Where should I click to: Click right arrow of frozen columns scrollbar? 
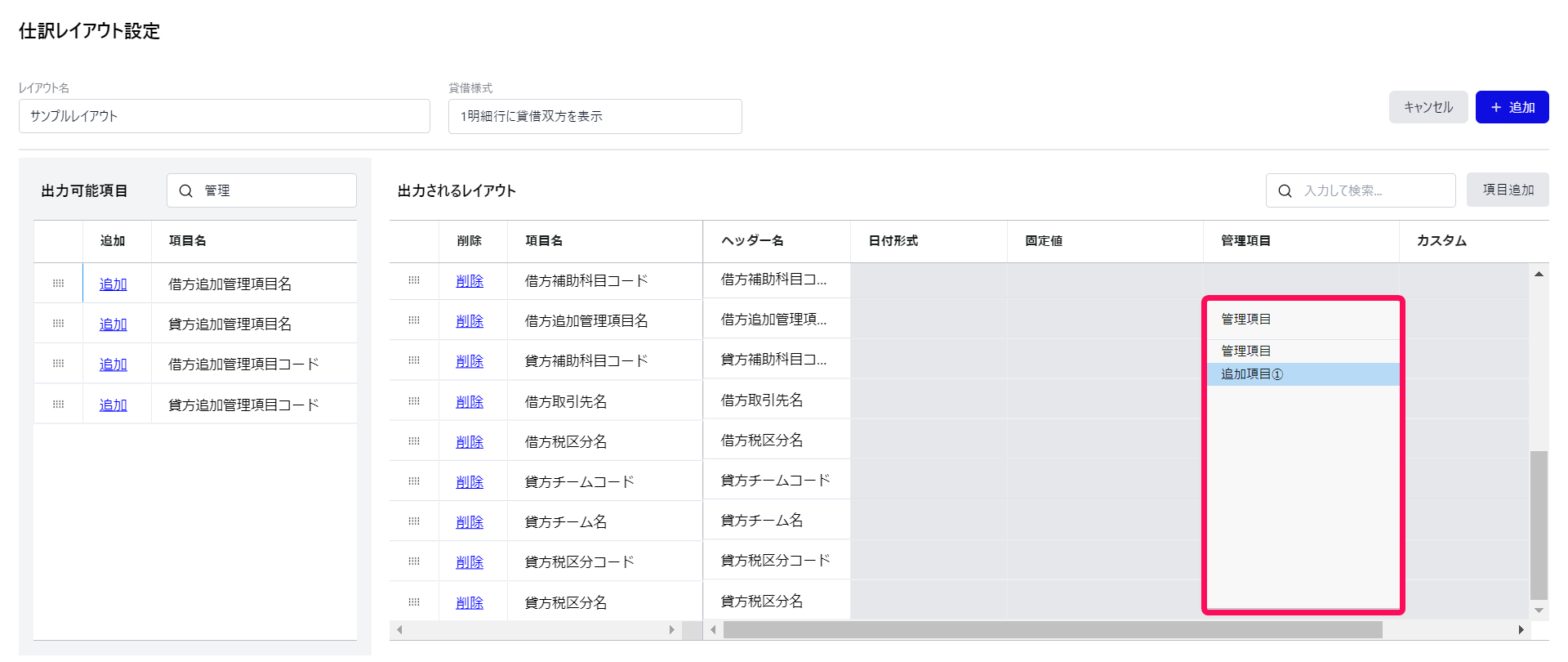tap(672, 629)
